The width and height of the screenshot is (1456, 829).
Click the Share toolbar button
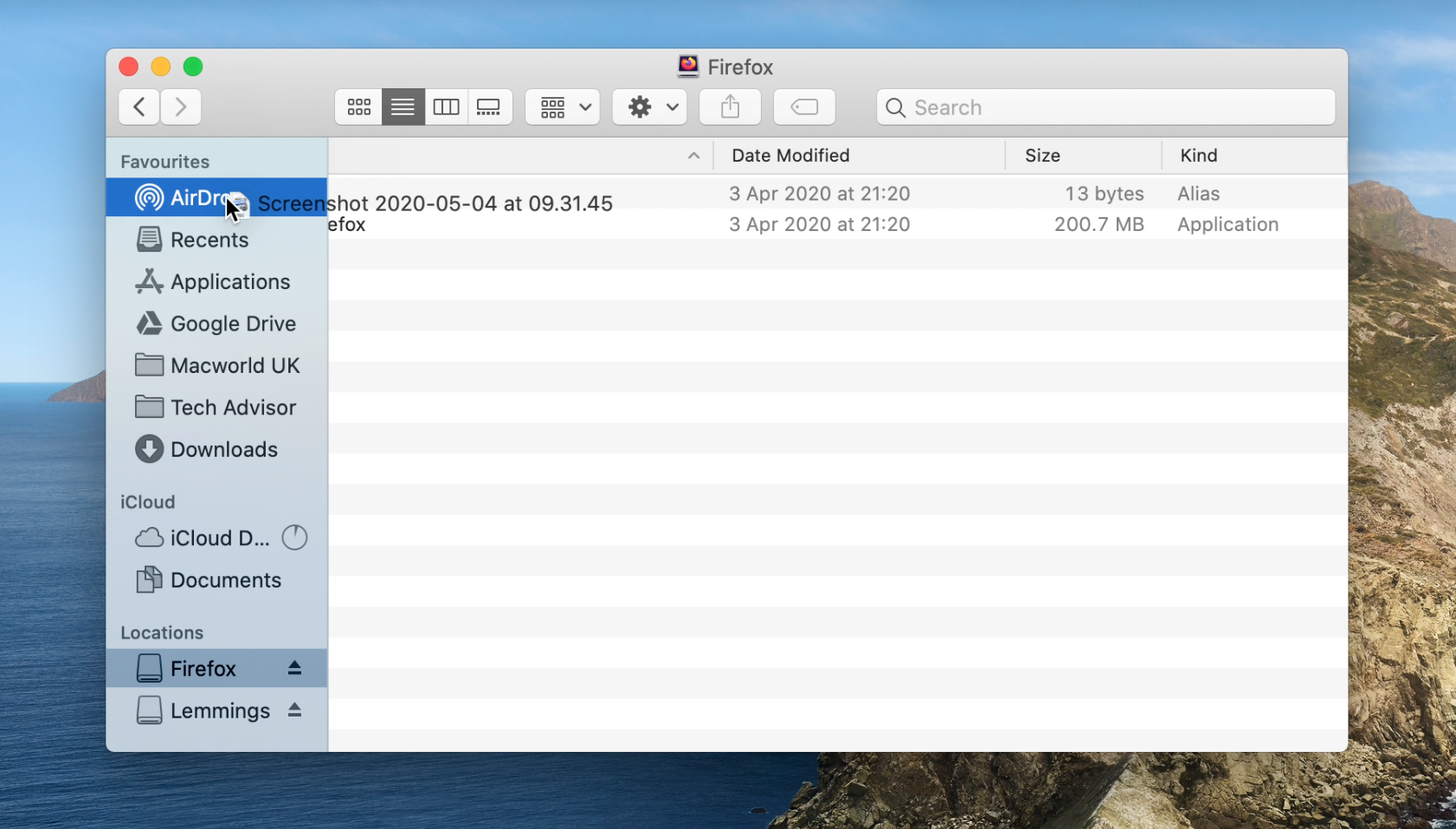730,107
